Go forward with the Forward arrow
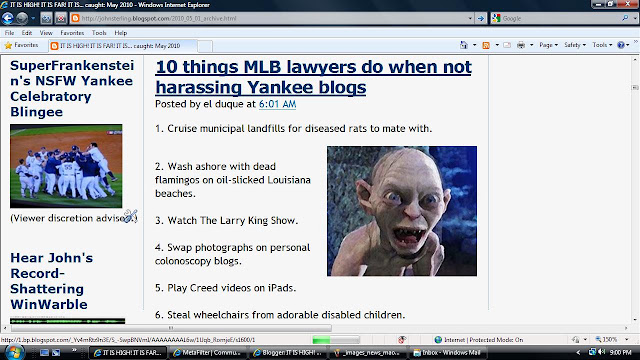640x360 pixels. (x=22, y=18)
